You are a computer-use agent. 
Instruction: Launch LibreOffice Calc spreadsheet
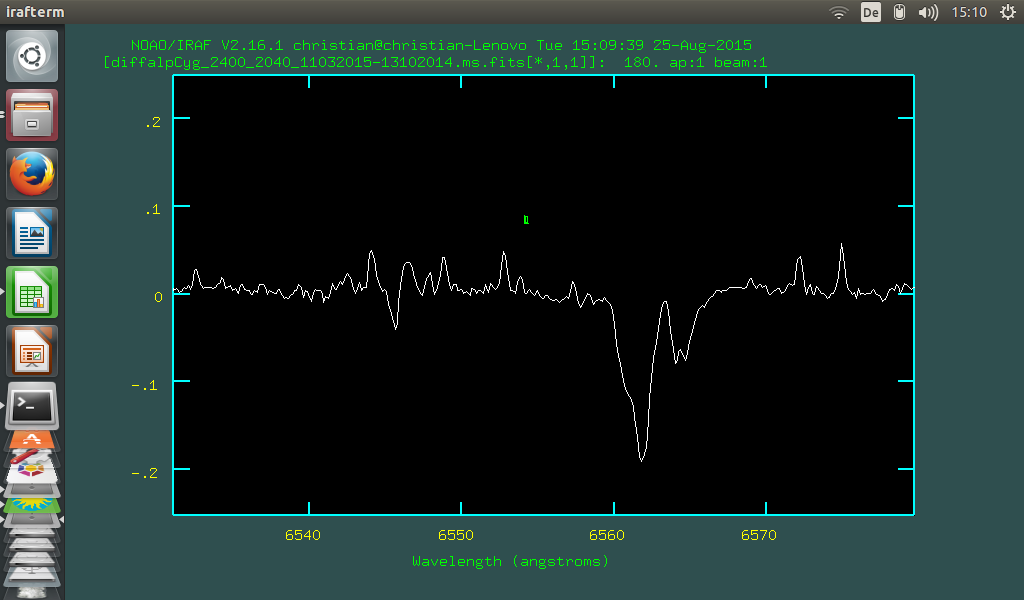31,292
